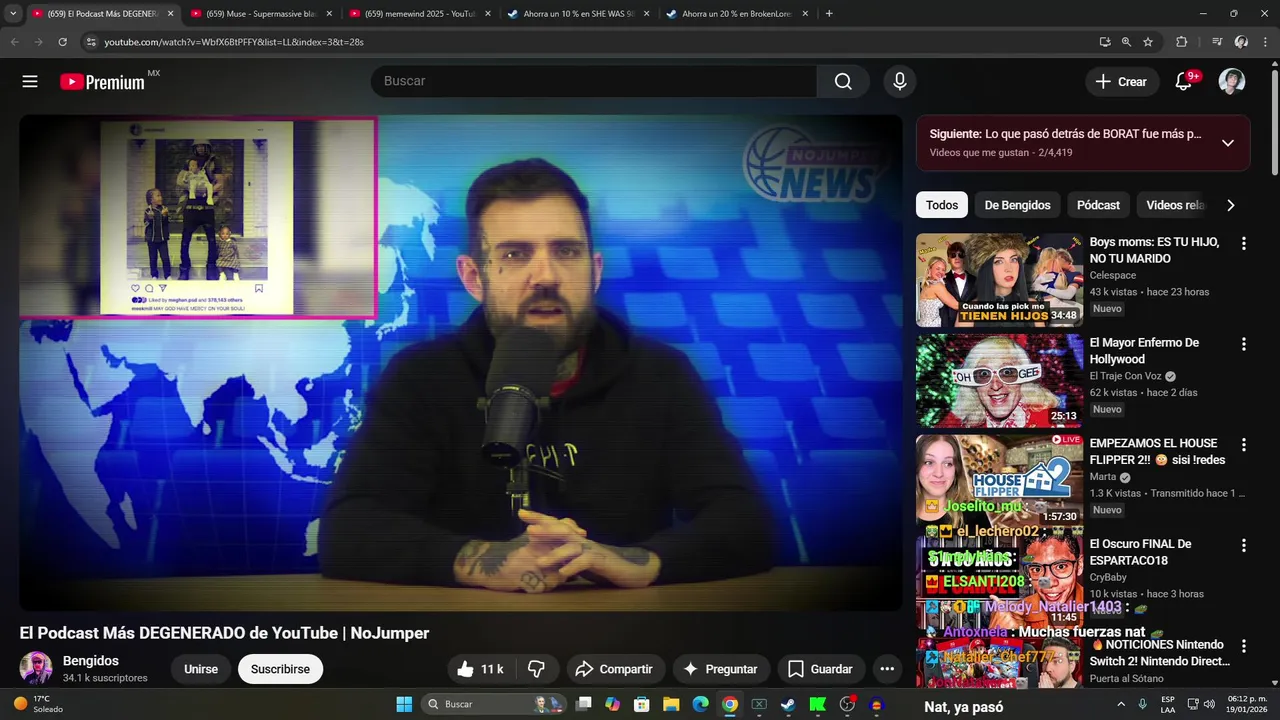The height and width of the screenshot is (720, 1280).
Task: Click the Compartir button
Action: (615, 669)
